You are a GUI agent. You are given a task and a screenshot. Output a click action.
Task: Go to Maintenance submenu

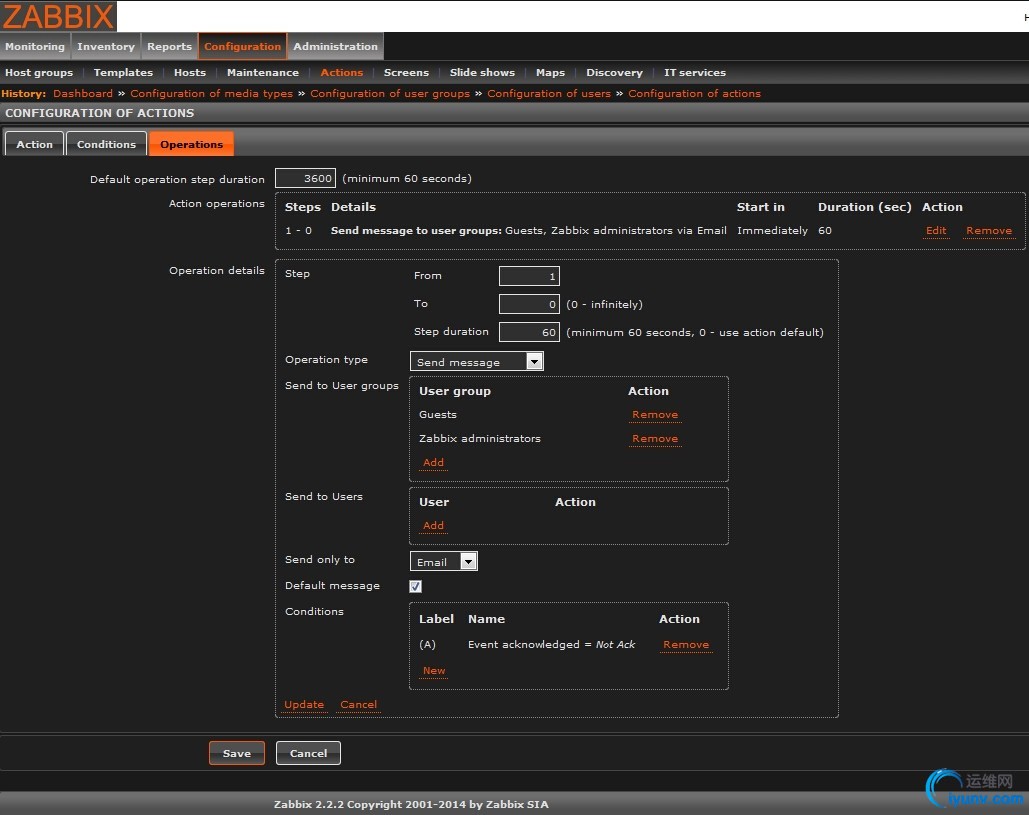[x=262, y=72]
